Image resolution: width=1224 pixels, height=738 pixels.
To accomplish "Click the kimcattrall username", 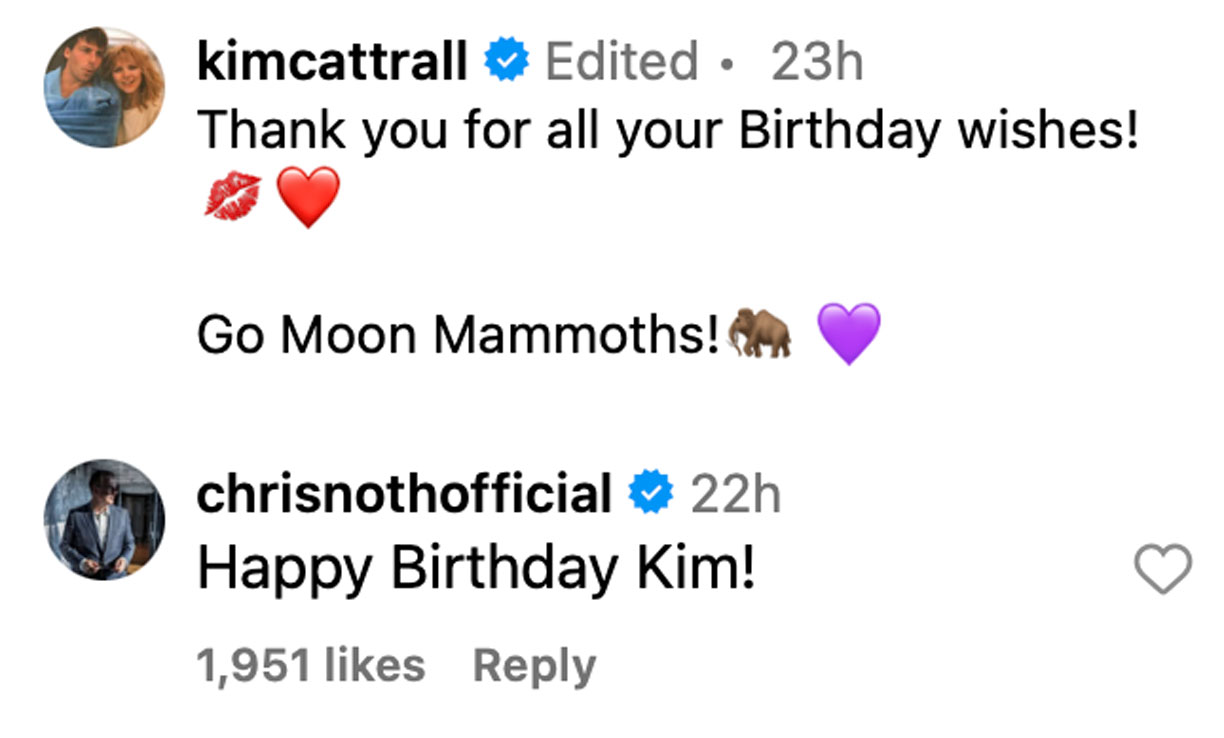I will pos(333,63).
